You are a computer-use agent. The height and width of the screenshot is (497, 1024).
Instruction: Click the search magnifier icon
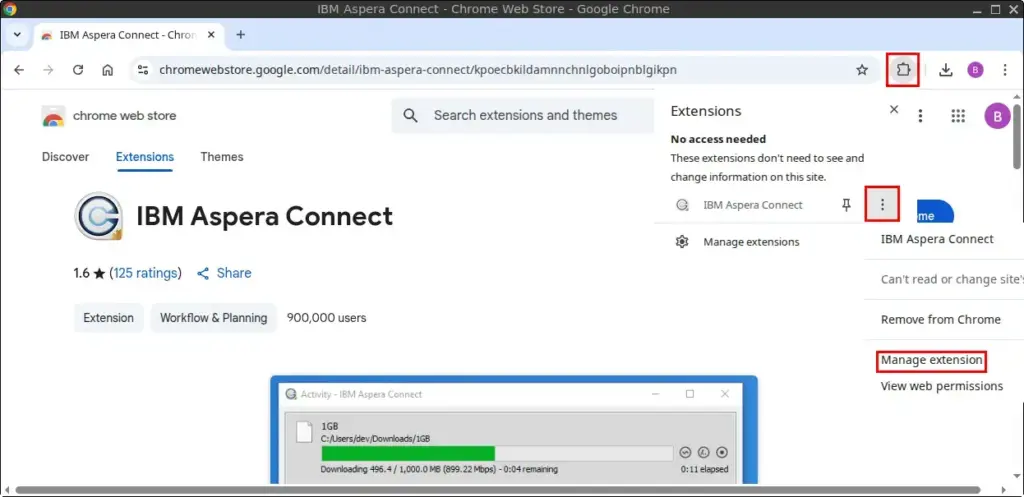[410, 116]
